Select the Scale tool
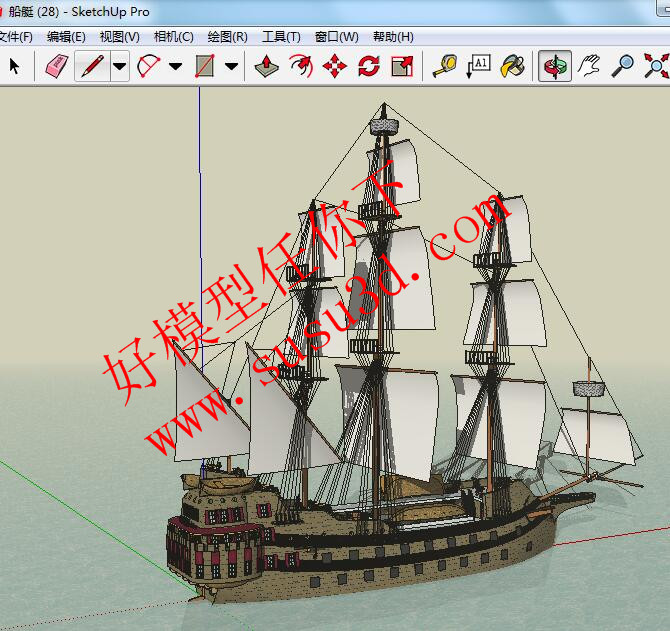The height and width of the screenshot is (631, 670). (x=402, y=66)
